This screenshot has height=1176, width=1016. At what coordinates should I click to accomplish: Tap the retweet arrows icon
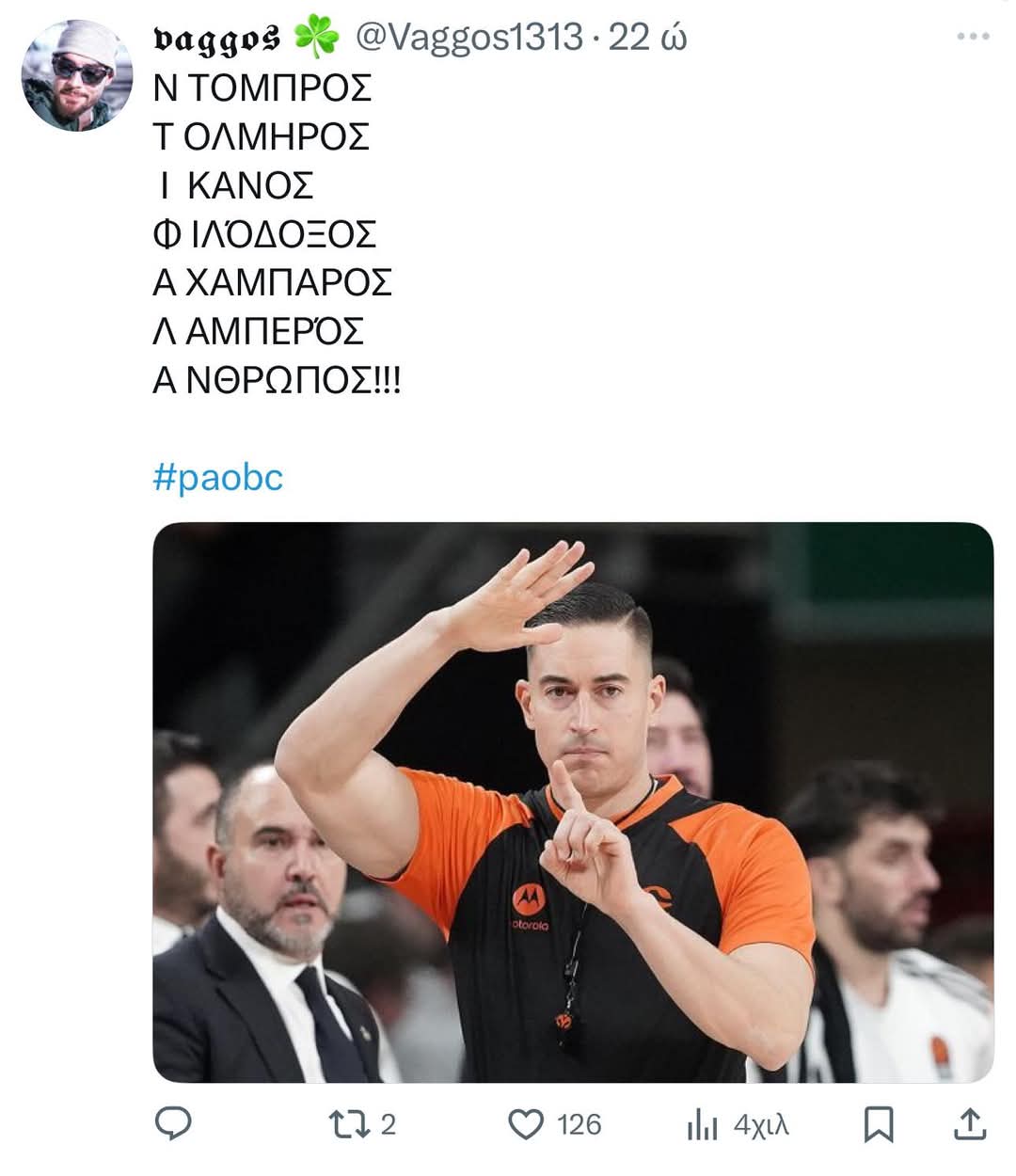[351, 1124]
